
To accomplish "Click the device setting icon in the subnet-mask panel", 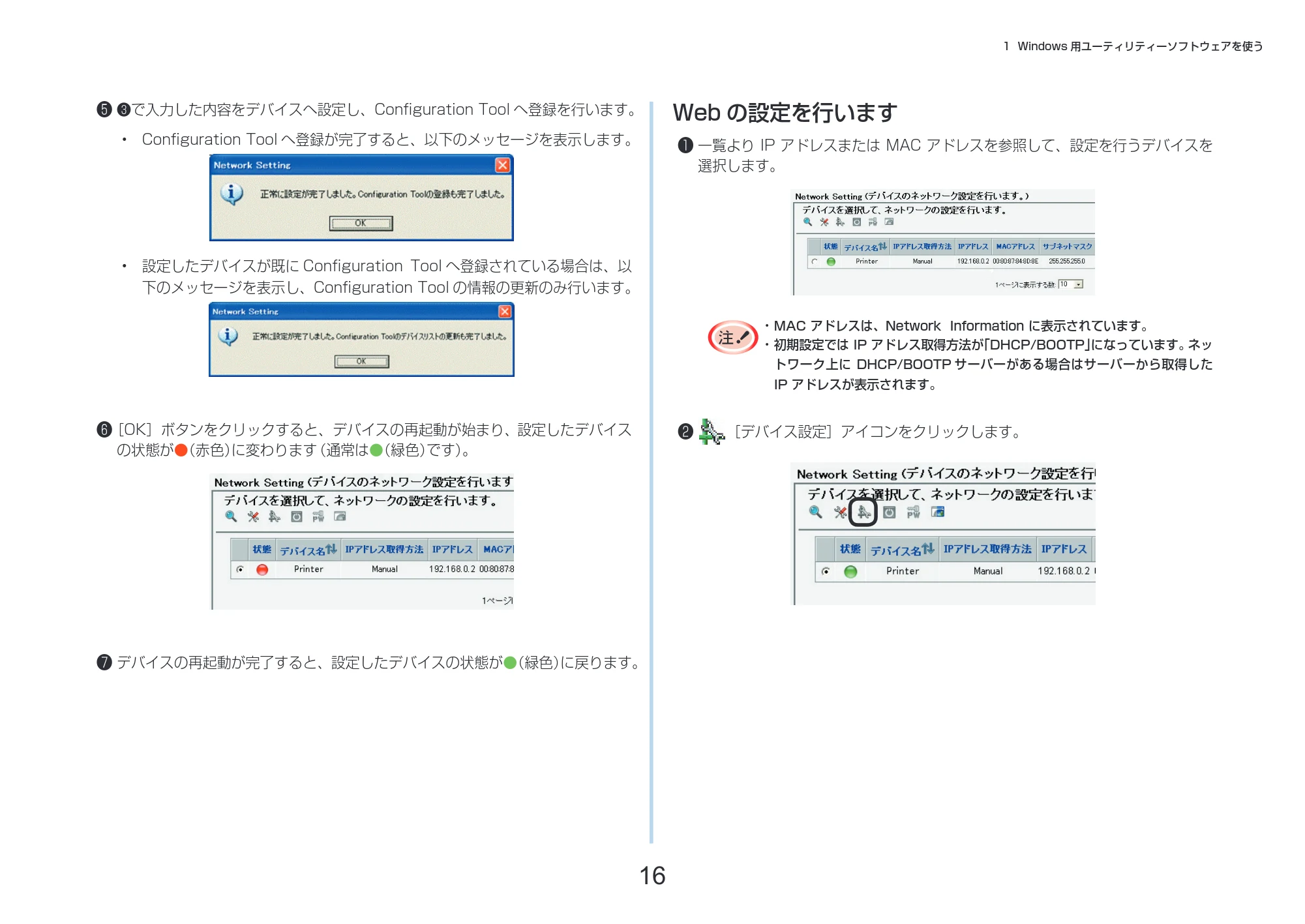I will point(840,222).
